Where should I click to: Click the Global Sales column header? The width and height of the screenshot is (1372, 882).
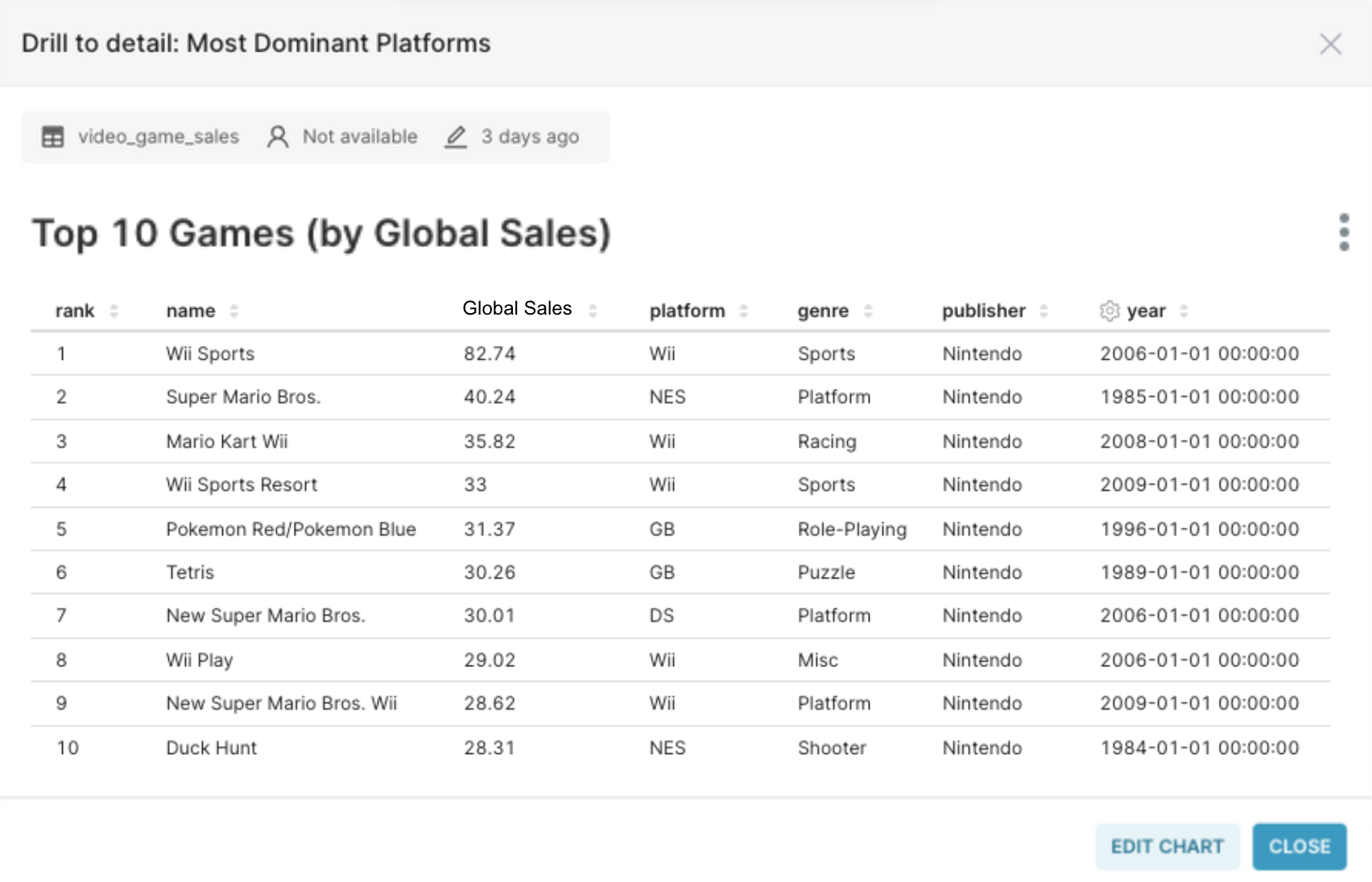tap(517, 308)
